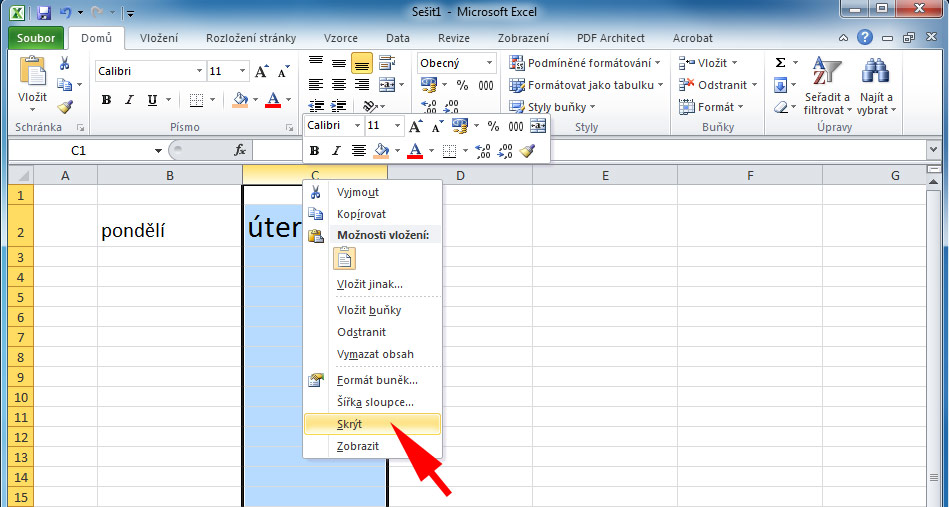The width and height of the screenshot is (949, 507).
Task: Toggle Underline in the ribbon Písmo group
Action: [x=152, y=100]
